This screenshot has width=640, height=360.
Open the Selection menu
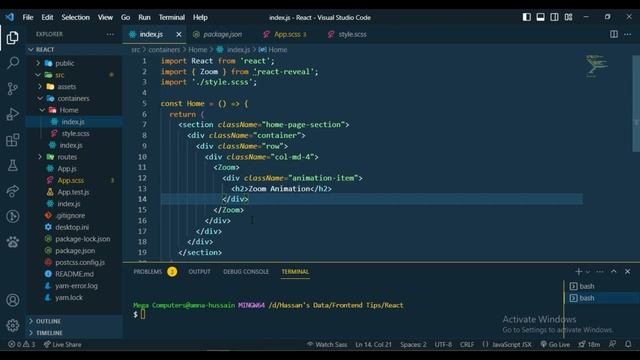coord(76,17)
